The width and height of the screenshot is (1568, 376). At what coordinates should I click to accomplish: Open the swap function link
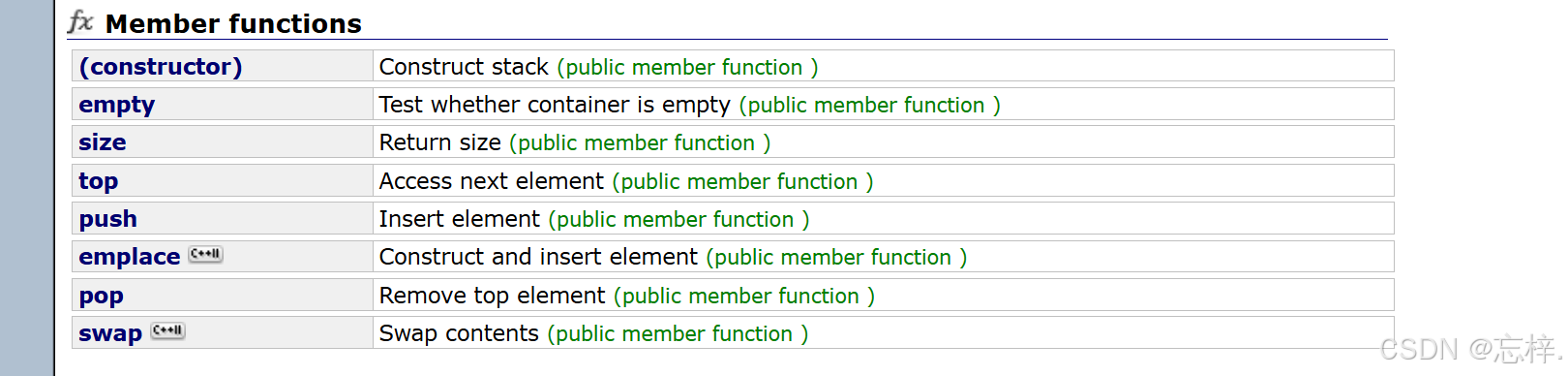click(110, 333)
